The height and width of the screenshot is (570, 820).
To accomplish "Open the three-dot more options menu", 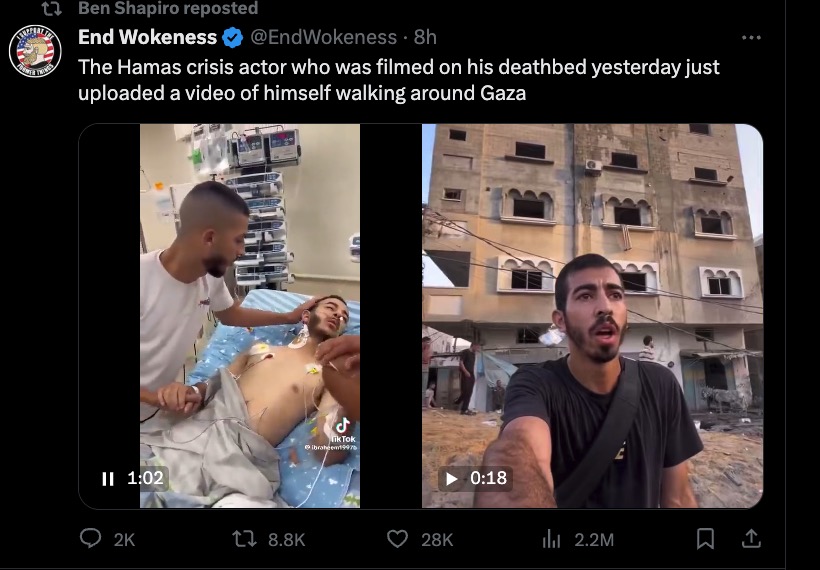I will [751, 38].
